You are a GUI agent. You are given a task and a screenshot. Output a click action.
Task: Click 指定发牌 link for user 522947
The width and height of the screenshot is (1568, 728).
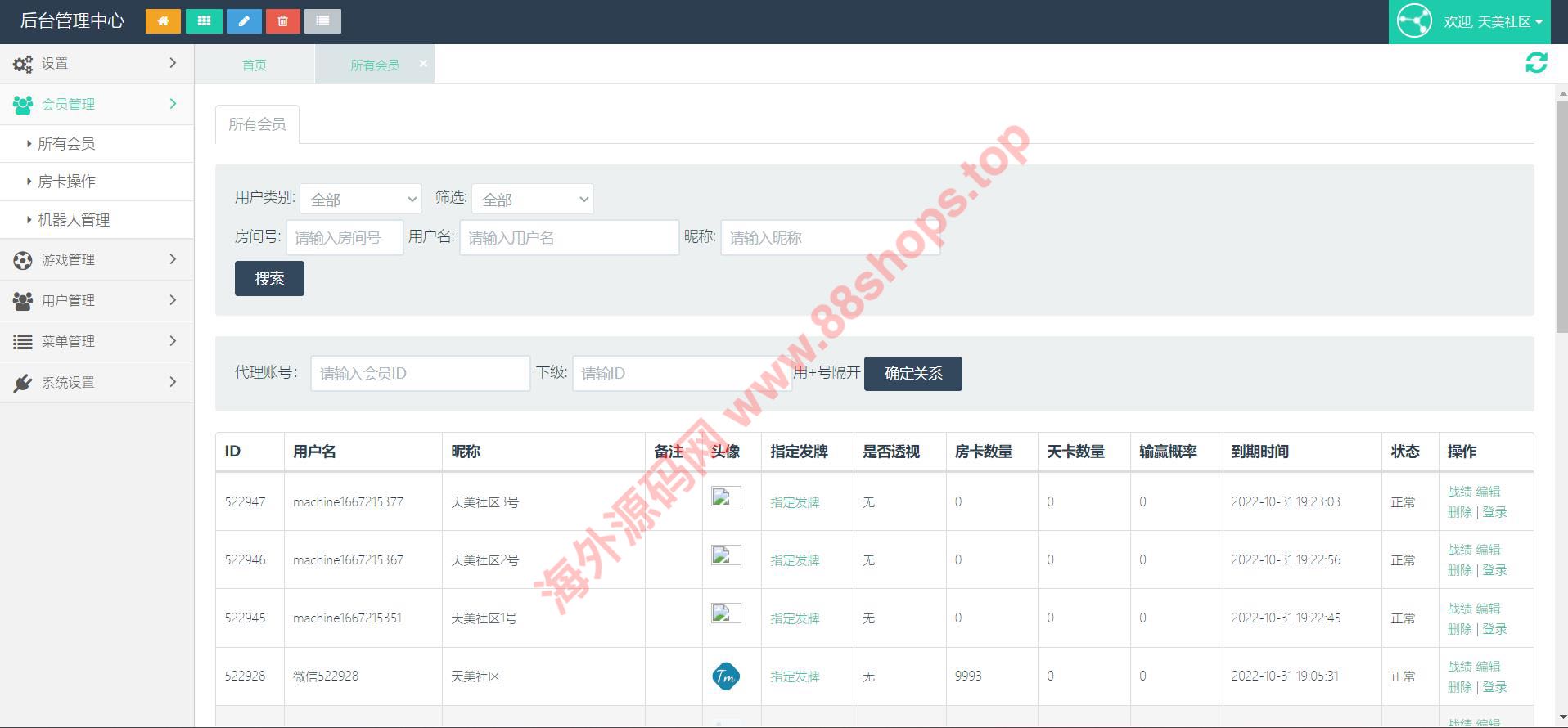pyautogui.click(x=795, y=502)
